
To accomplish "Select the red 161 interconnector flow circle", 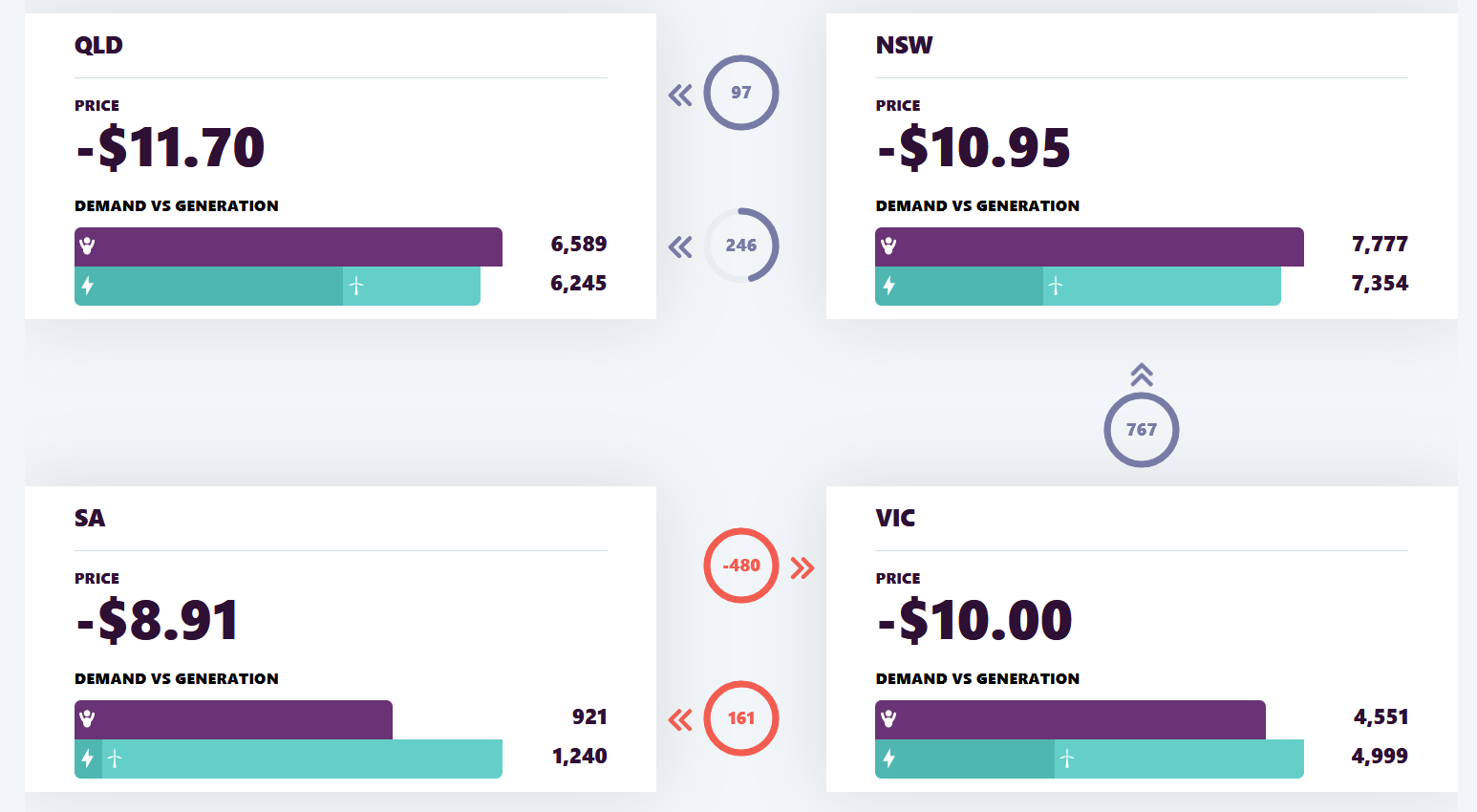I will (741, 718).
